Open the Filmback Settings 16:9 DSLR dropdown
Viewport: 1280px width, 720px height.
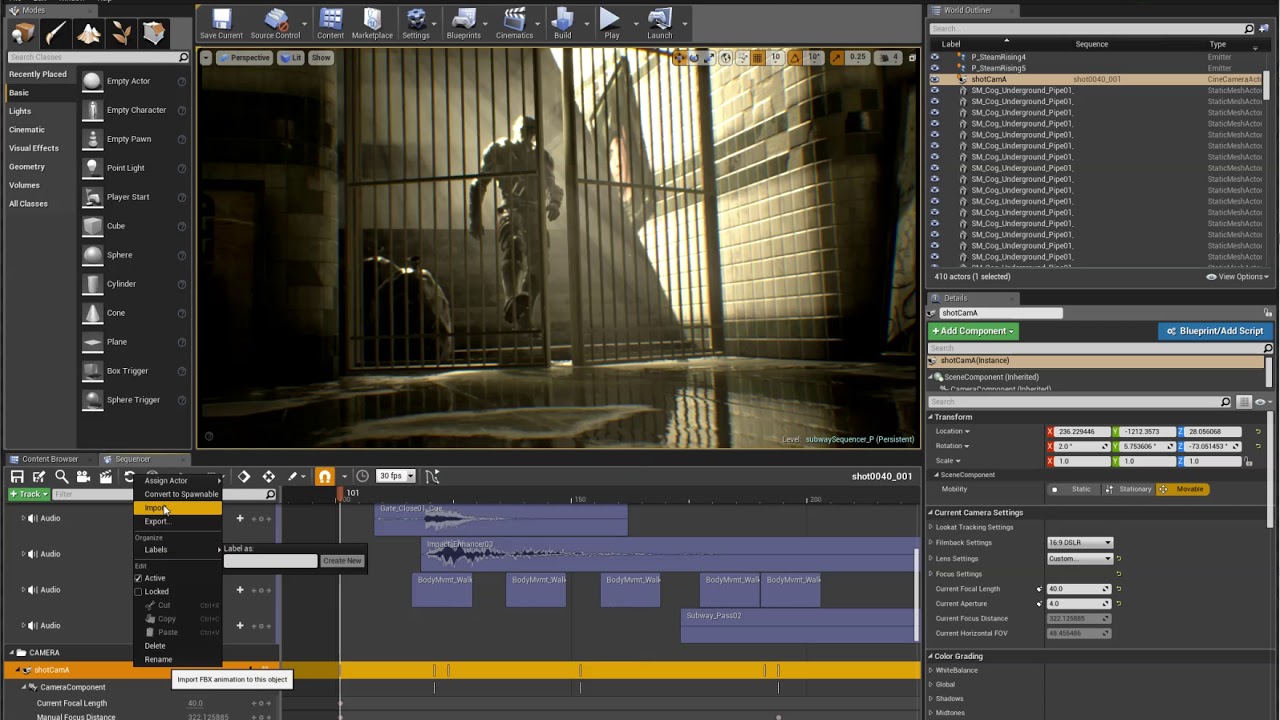pos(1079,543)
